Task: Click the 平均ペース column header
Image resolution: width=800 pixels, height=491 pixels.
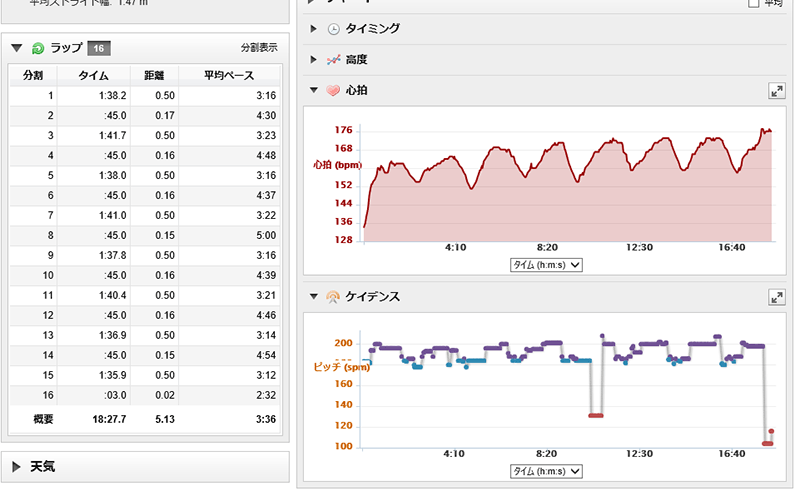Action: click(229, 75)
